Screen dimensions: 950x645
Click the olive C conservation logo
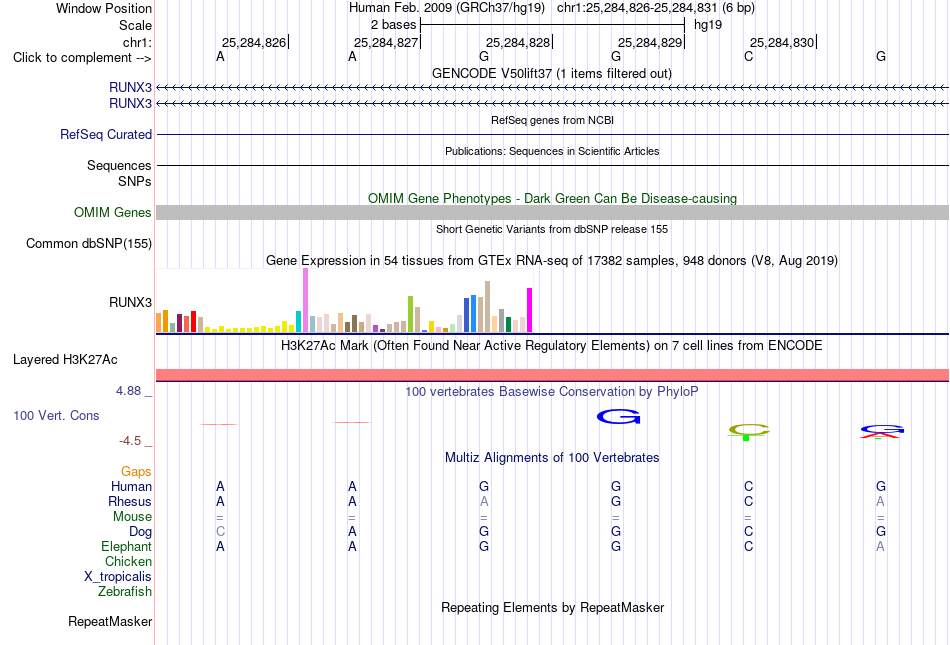(749, 430)
